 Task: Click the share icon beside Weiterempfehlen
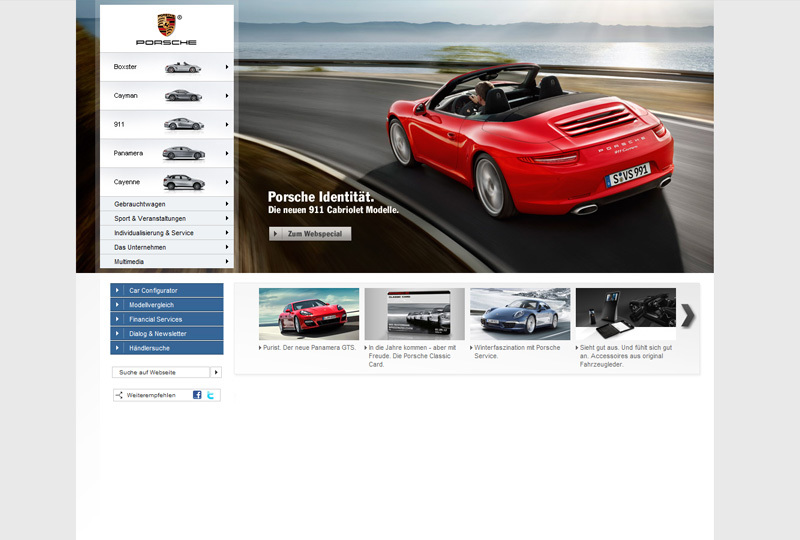click(x=119, y=395)
